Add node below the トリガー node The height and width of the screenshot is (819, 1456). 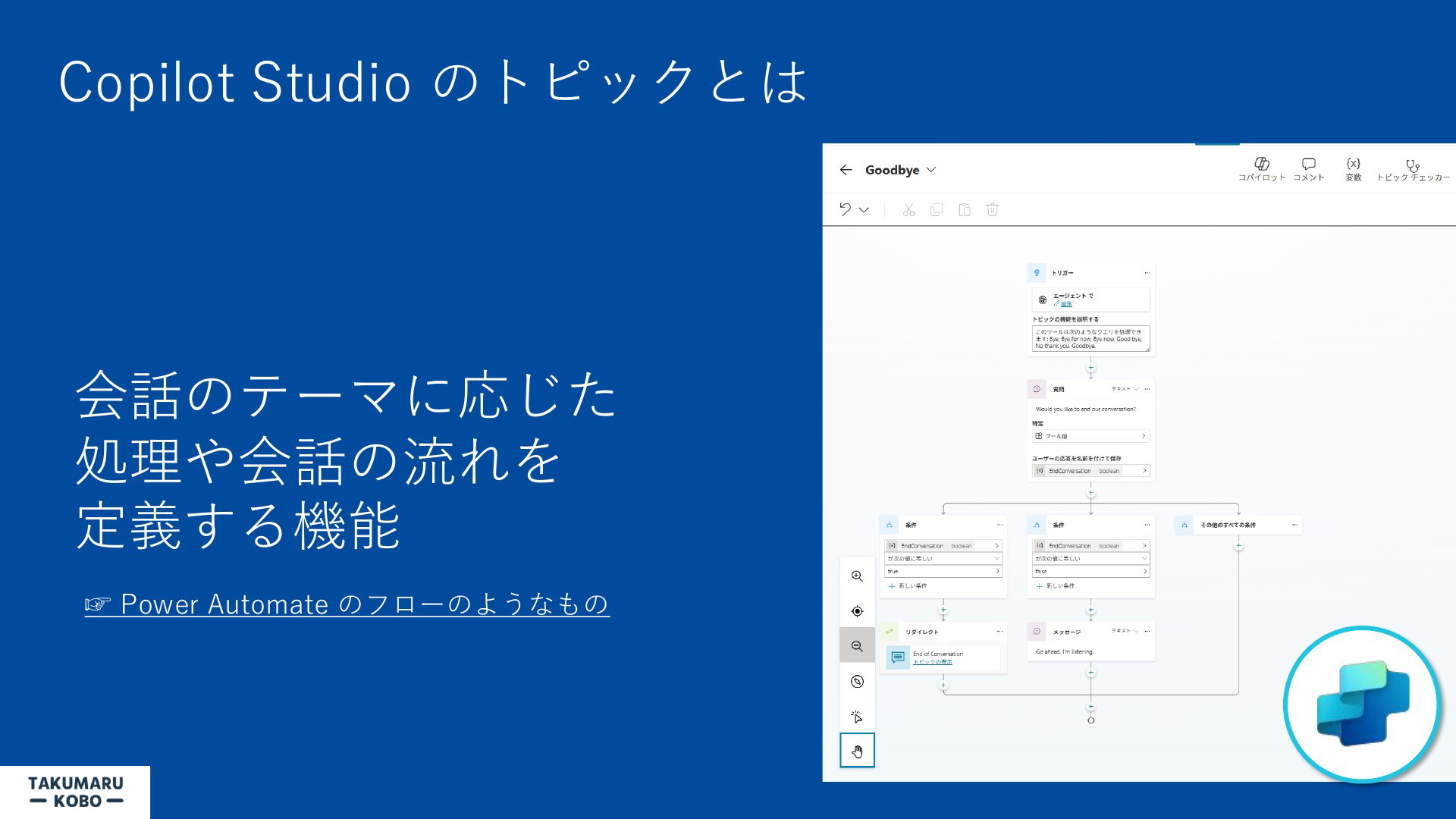tap(1090, 368)
